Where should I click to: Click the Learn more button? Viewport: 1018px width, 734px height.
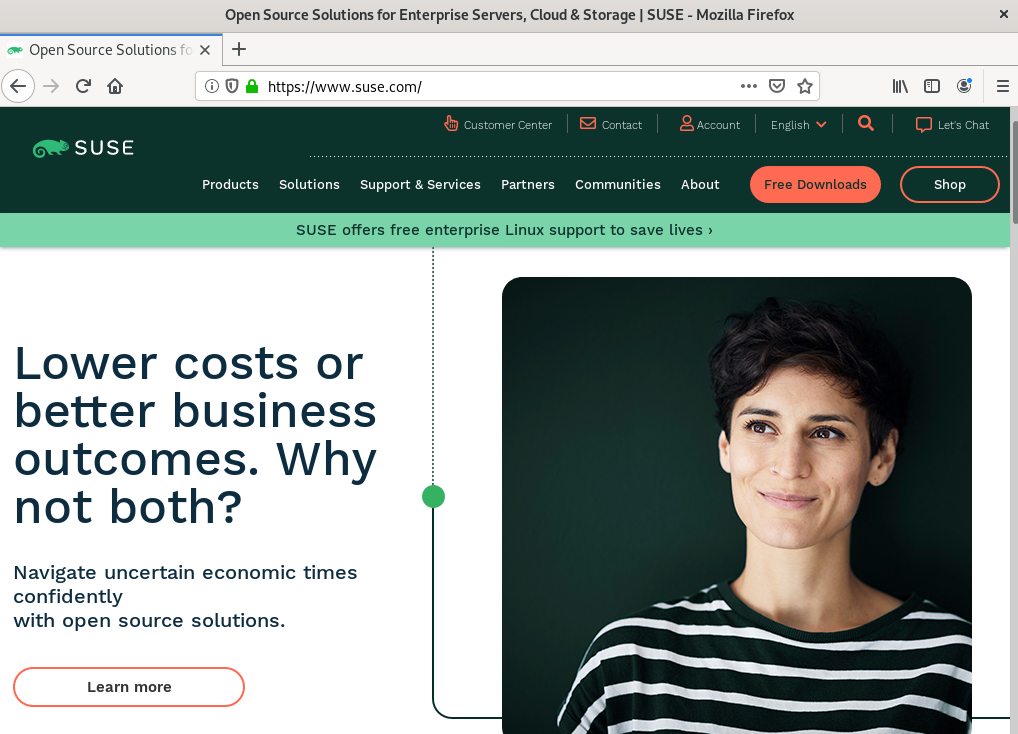[x=129, y=687]
